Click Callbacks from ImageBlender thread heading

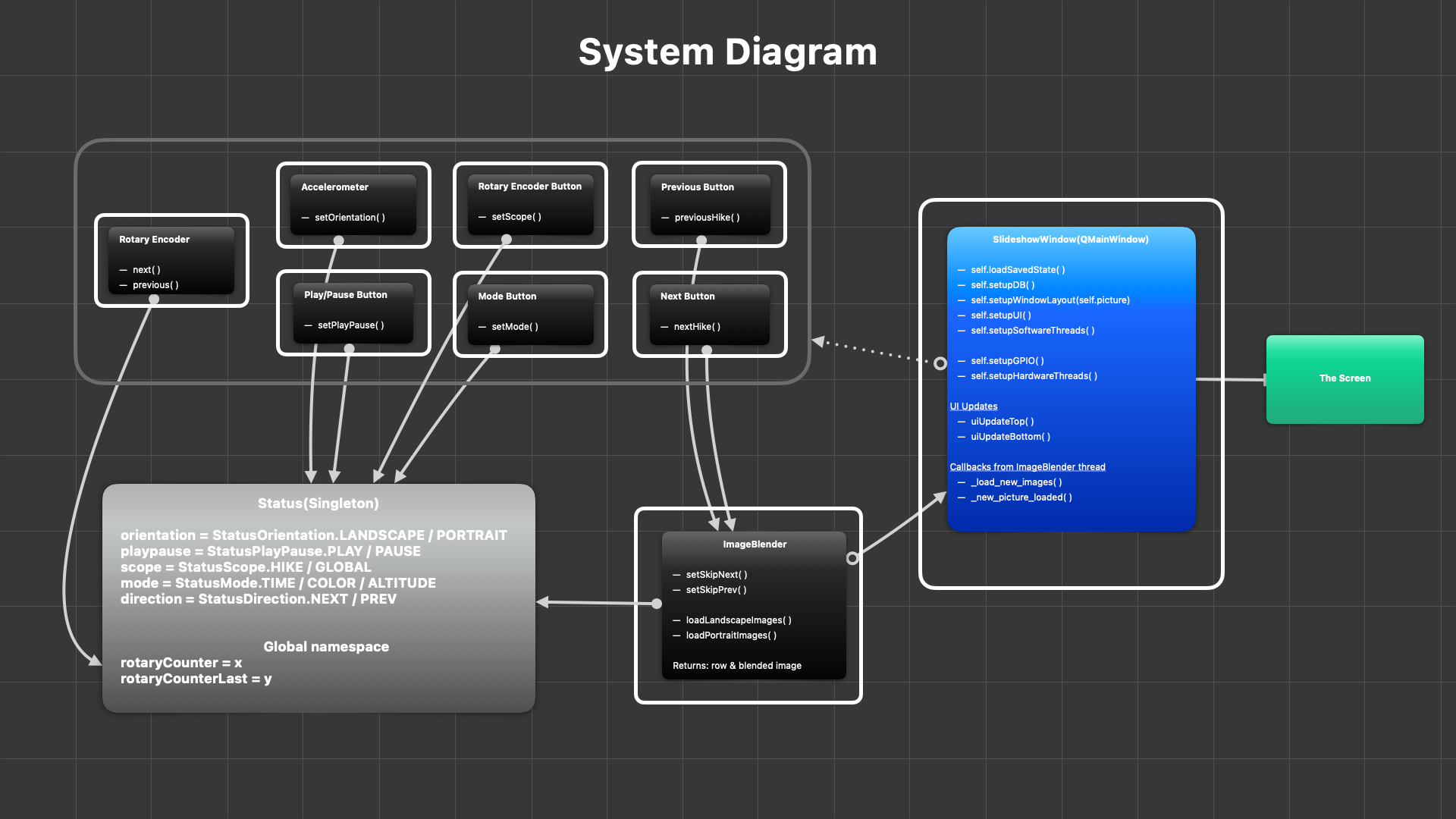[1028, 467]
